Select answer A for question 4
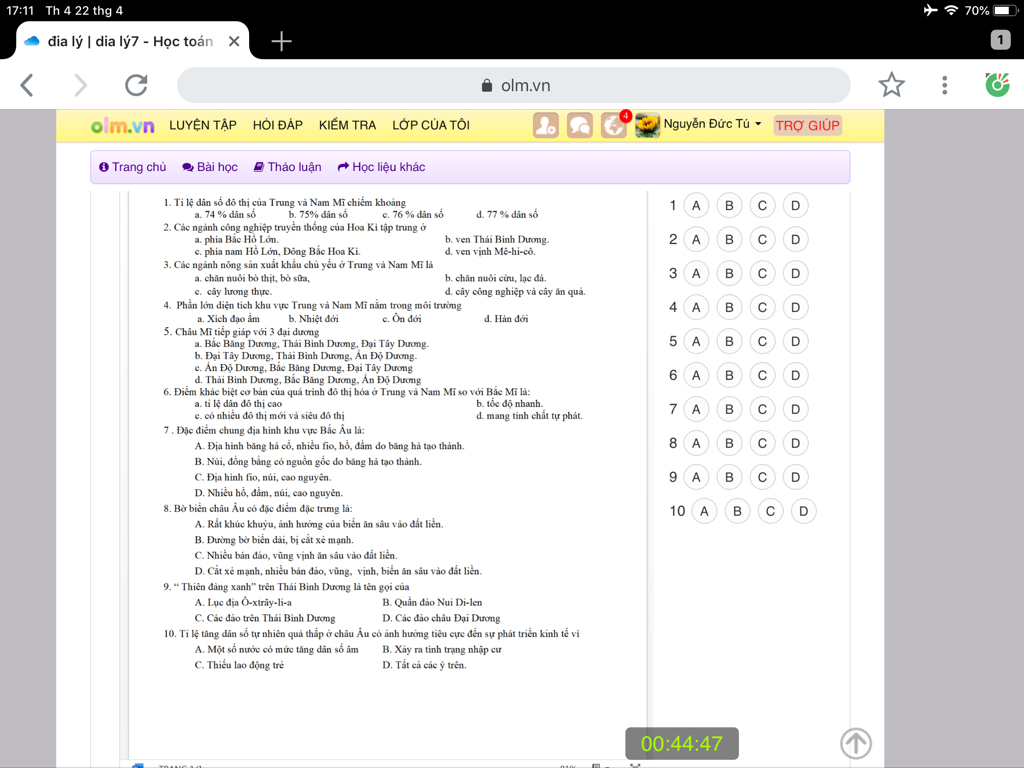1024x768 pixels. 696,308
